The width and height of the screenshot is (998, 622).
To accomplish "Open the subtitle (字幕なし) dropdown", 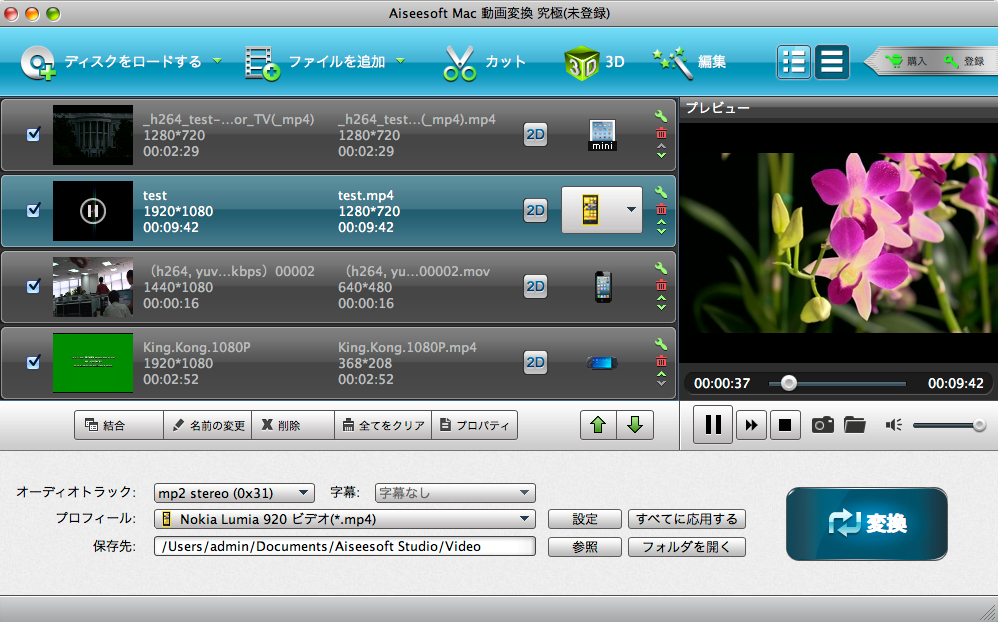I will [455, 493].
